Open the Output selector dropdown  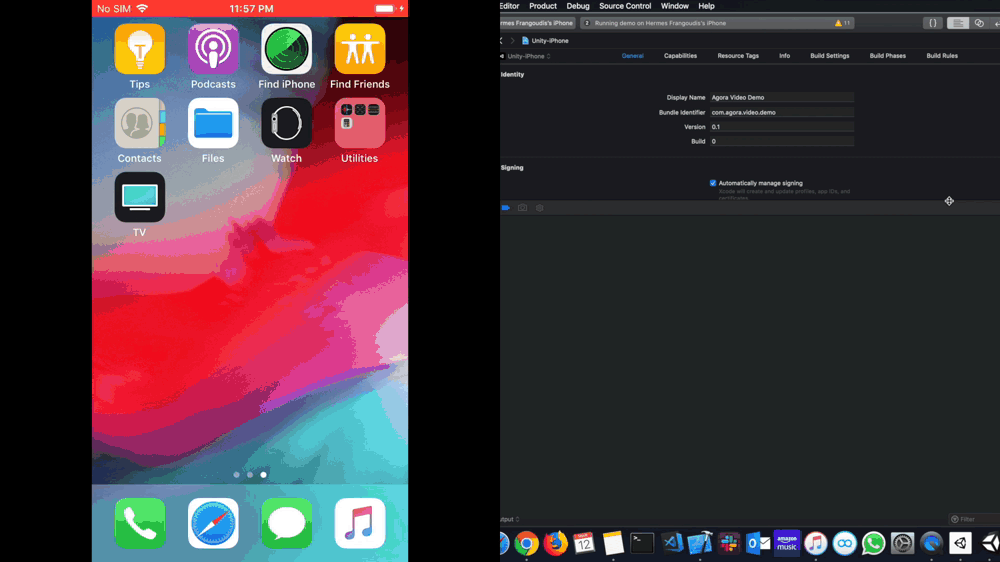pos(510,519)
